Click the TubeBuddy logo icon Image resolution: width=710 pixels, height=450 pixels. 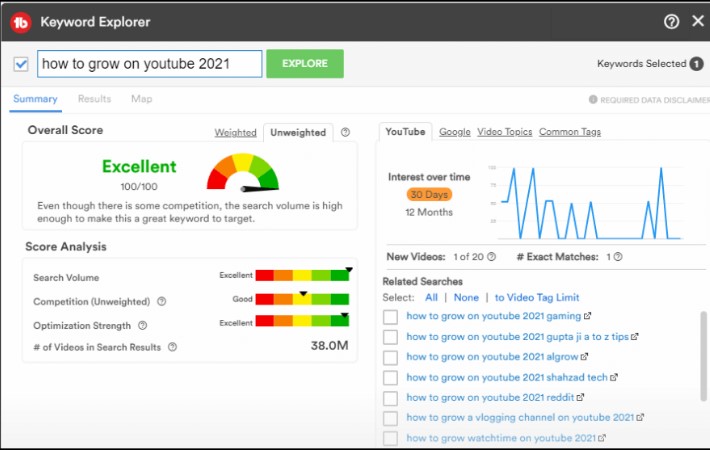(x=20, y=22)
